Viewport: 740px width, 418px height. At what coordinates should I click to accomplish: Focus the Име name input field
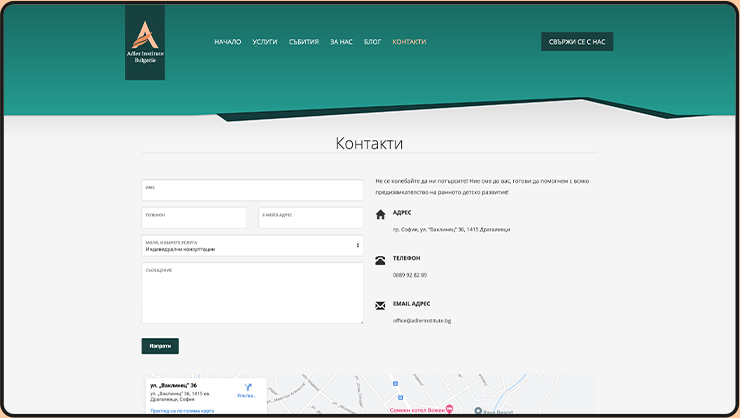[252, 191]
